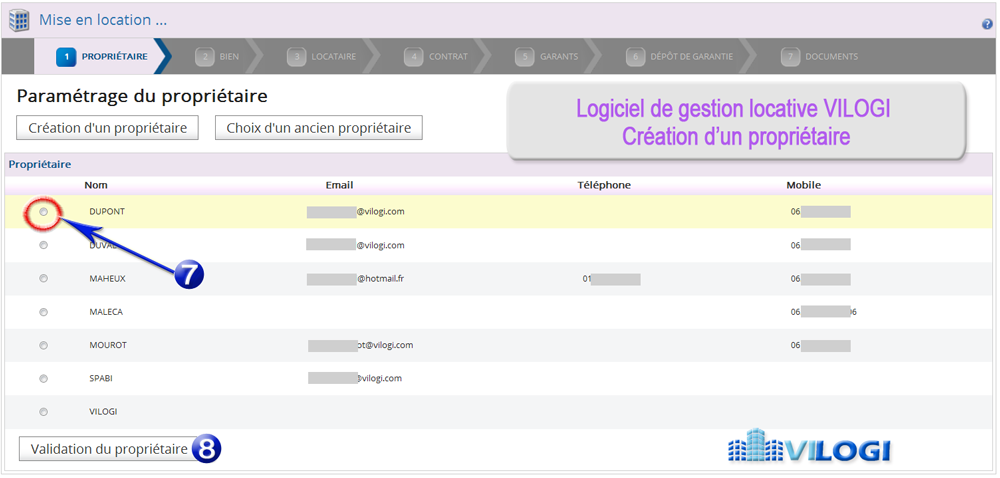Click the Téléphone column header

click(604, 185)
